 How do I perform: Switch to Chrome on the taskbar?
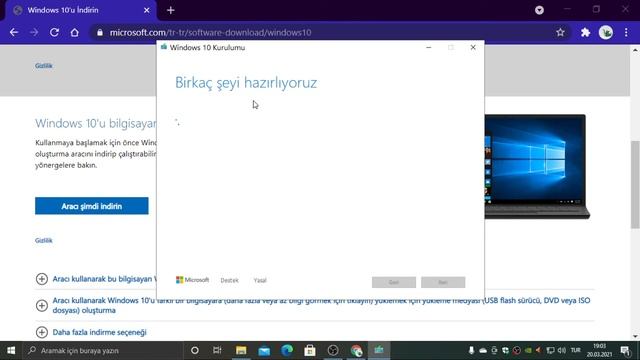[356, 351]
